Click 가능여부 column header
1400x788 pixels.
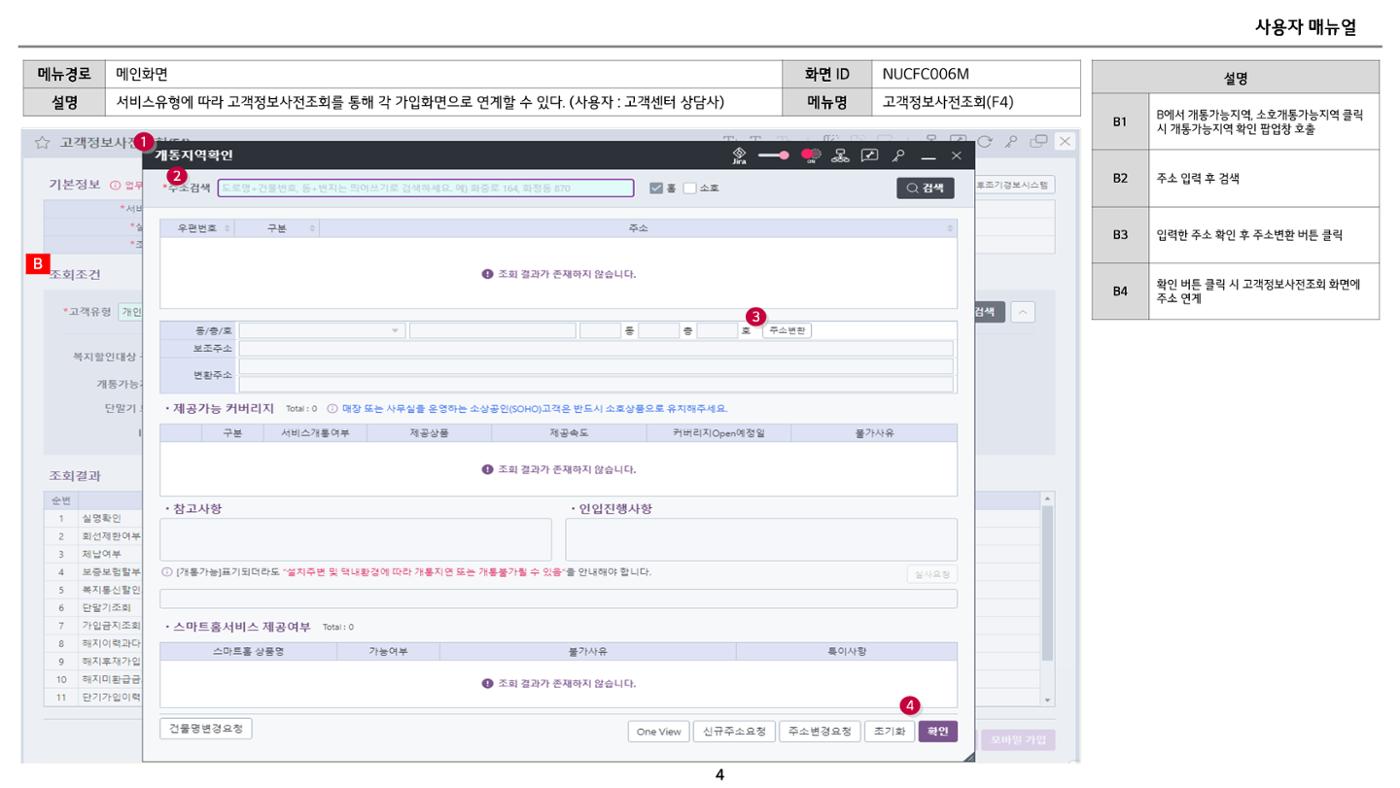click(386, 651)
